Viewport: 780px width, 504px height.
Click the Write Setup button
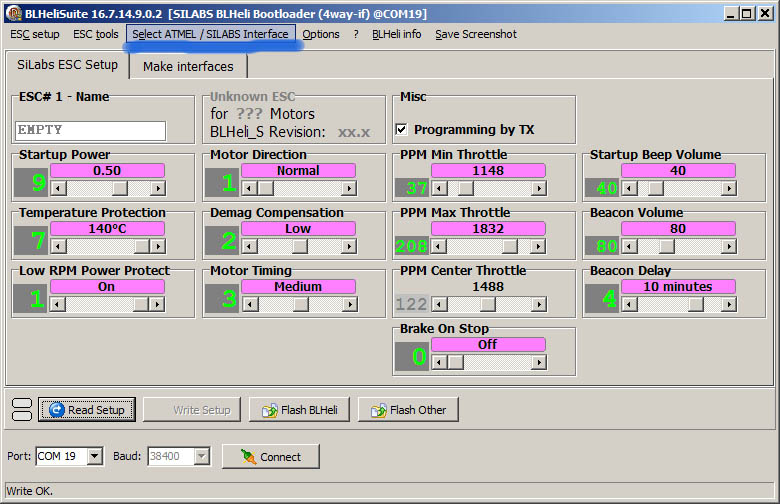coord(192,409)
